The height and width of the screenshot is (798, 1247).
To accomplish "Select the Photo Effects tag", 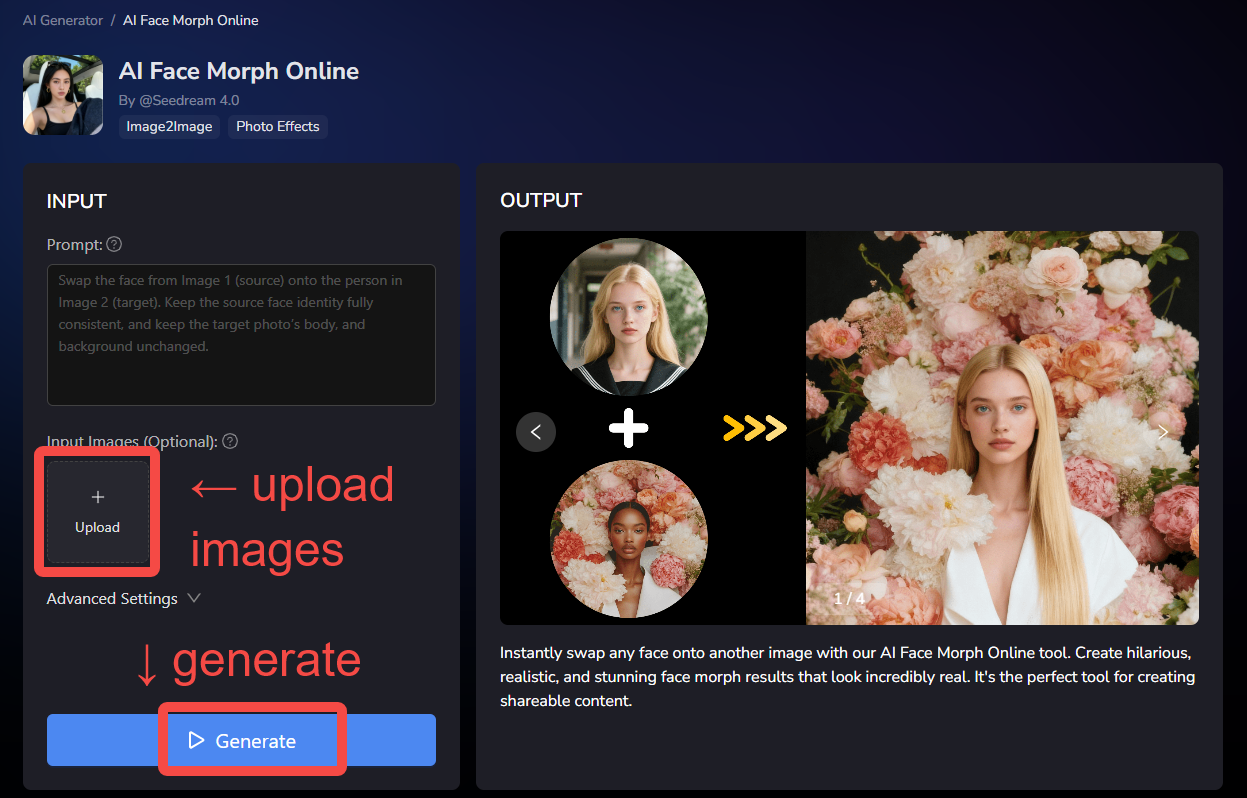I will [277, 127].
